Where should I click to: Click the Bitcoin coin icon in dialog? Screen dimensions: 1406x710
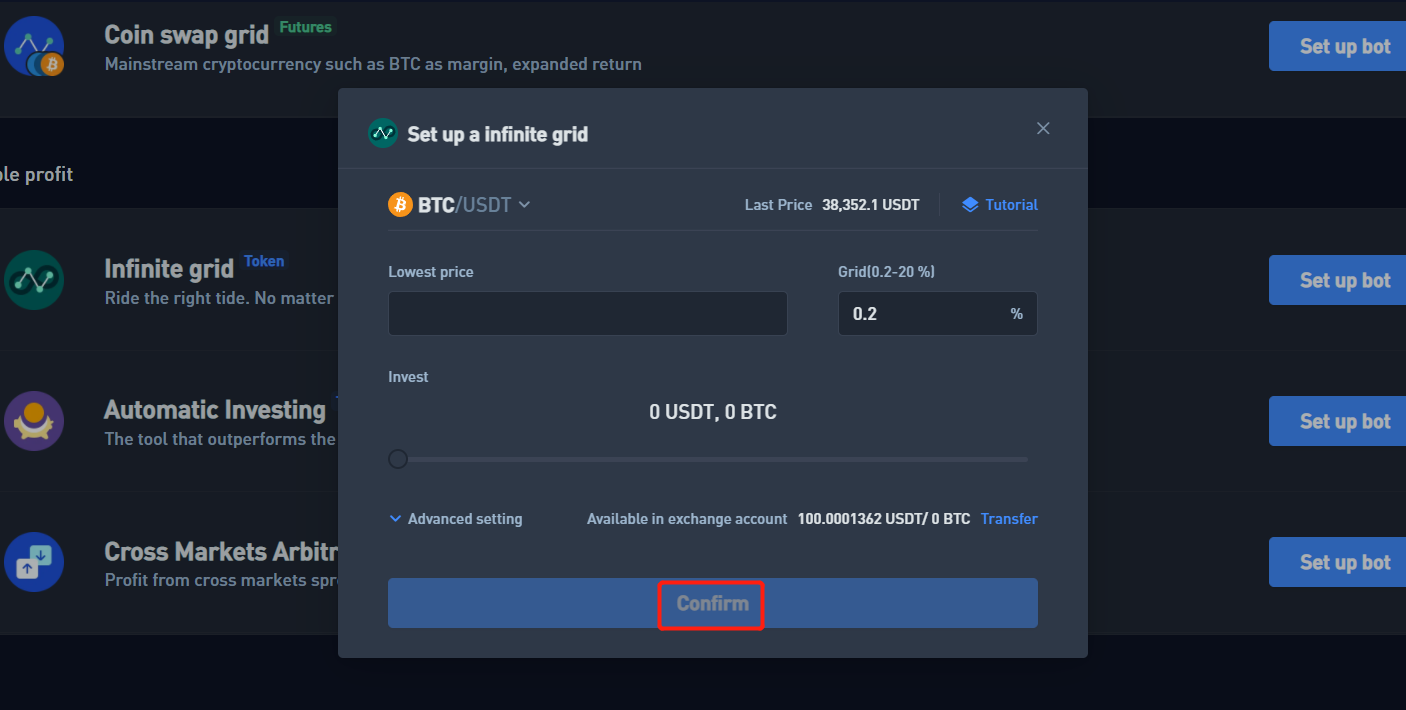pos(400,205)
